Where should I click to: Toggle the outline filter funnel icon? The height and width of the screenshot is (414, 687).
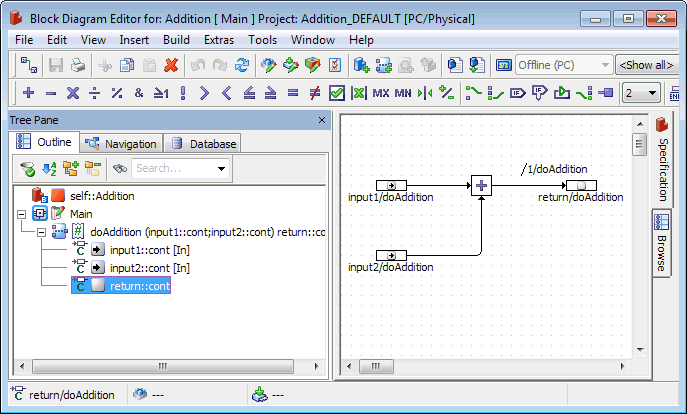[28, 169]
